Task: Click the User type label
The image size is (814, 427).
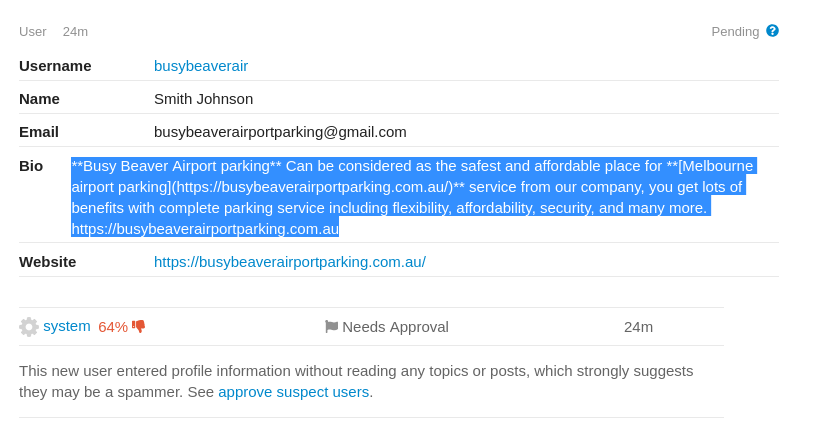Action: (33, 32)
